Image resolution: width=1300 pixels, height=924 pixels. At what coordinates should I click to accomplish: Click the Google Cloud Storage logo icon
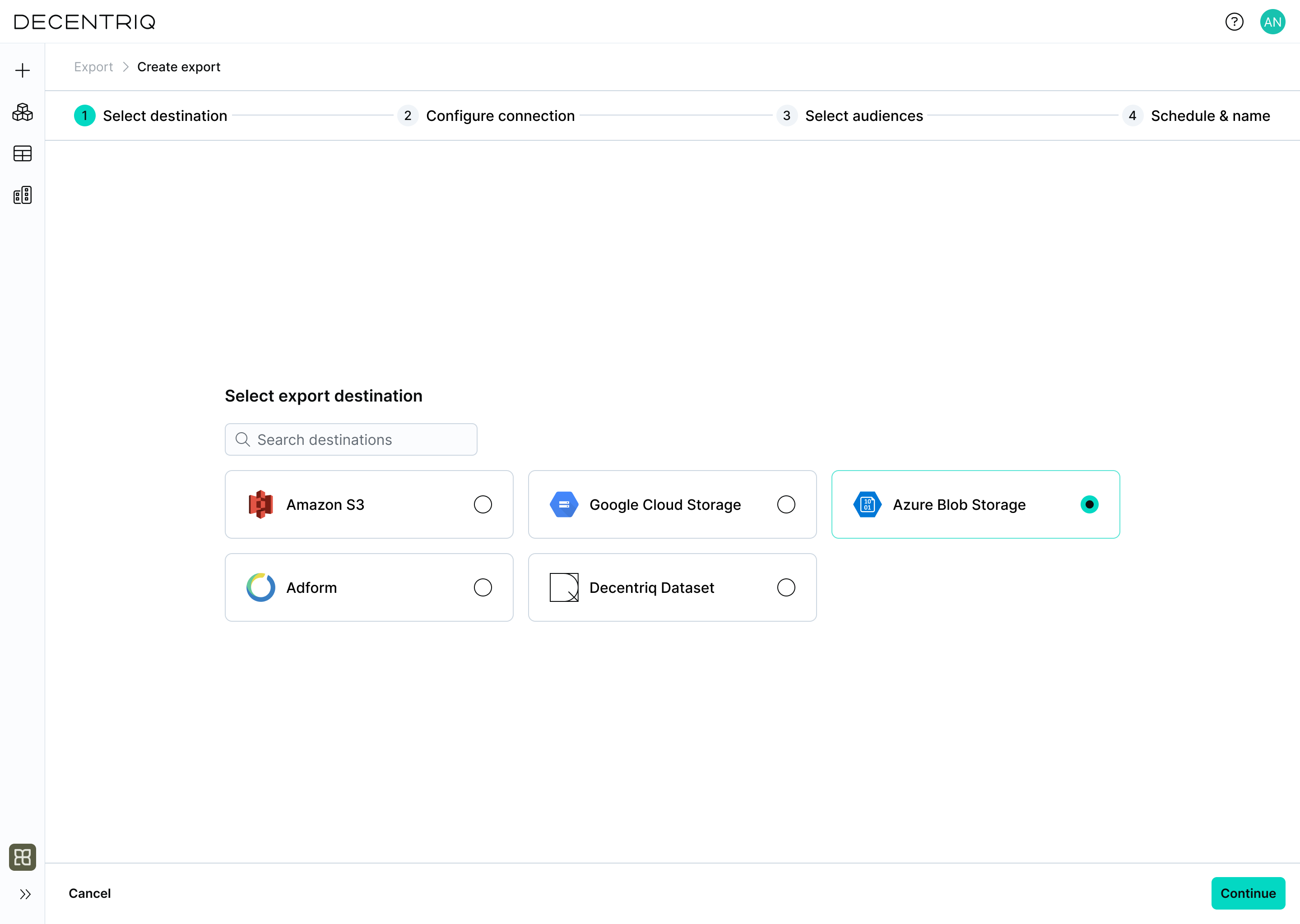[564, 505]
